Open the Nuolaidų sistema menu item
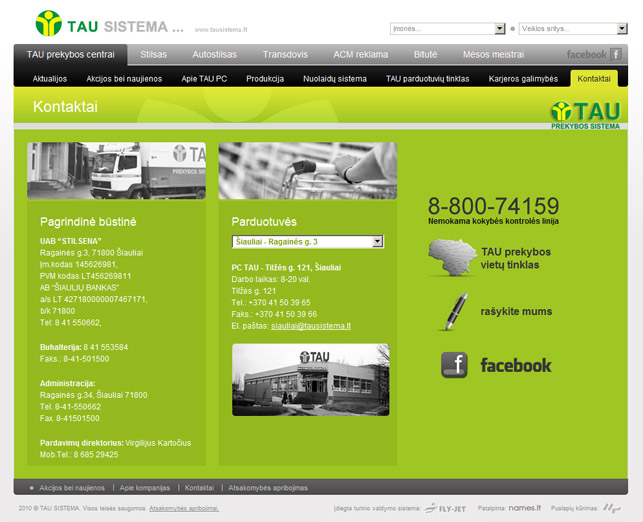This screenshot has width=643, height=522. pos(335,79)
